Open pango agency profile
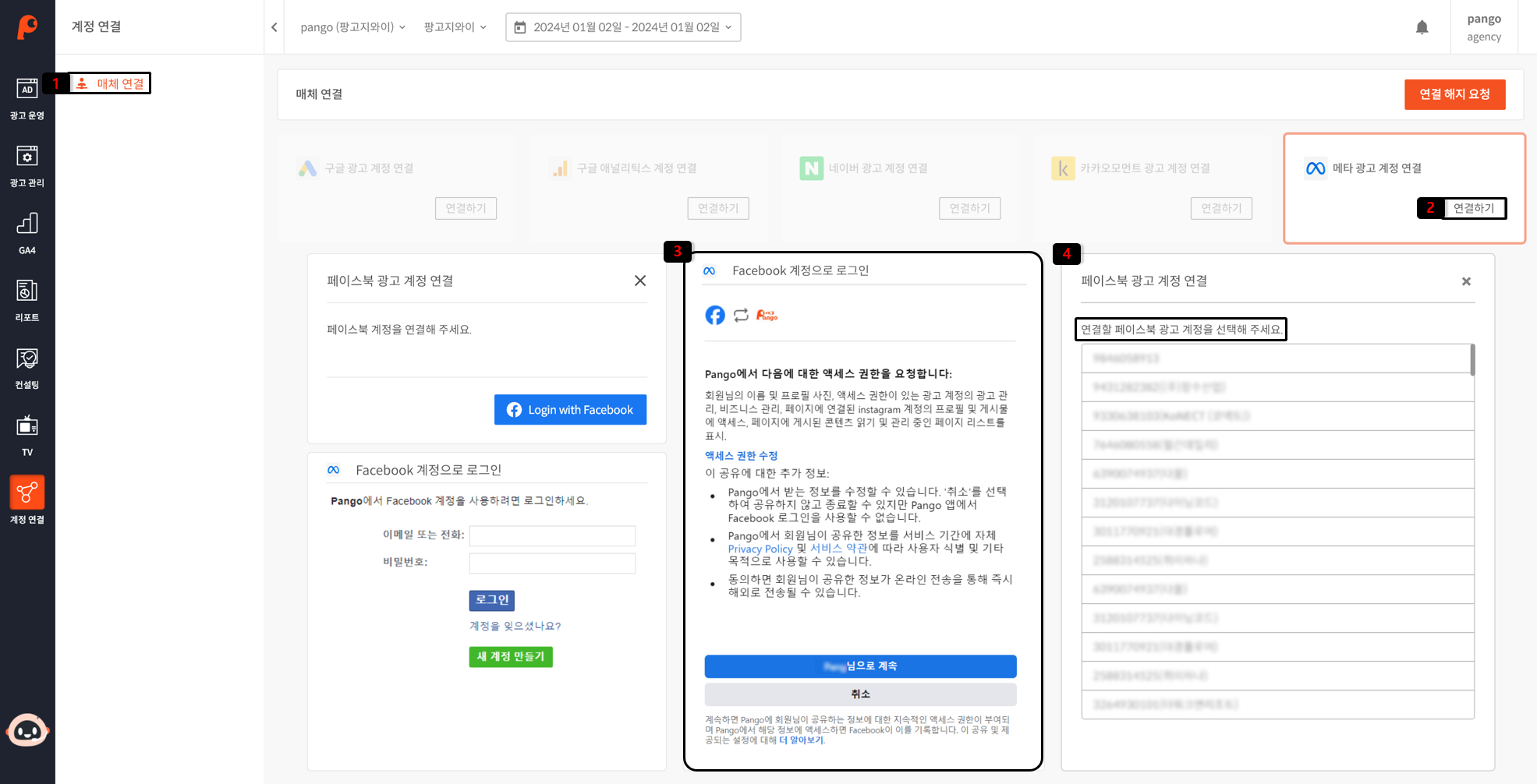Viewport: 1537px width, 784px height. 1483,27
